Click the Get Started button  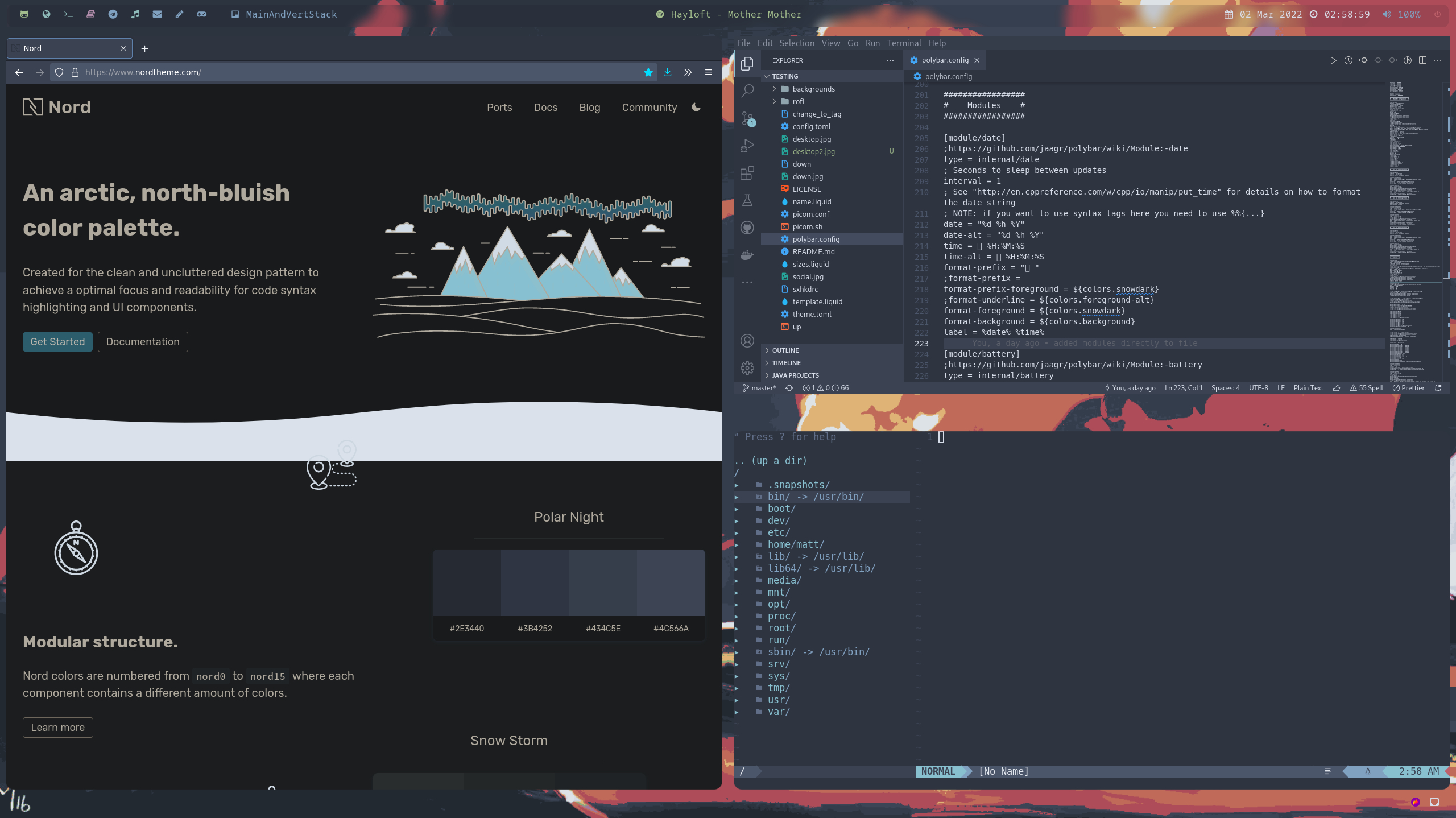57,342
